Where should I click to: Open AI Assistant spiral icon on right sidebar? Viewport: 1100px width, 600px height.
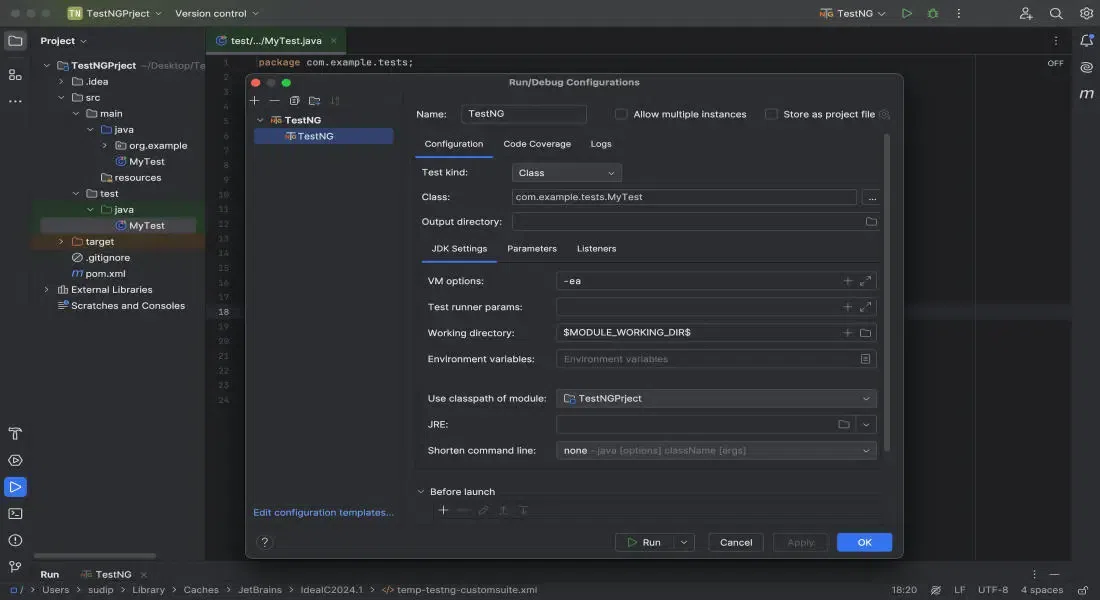click(x=1086, y=67)
